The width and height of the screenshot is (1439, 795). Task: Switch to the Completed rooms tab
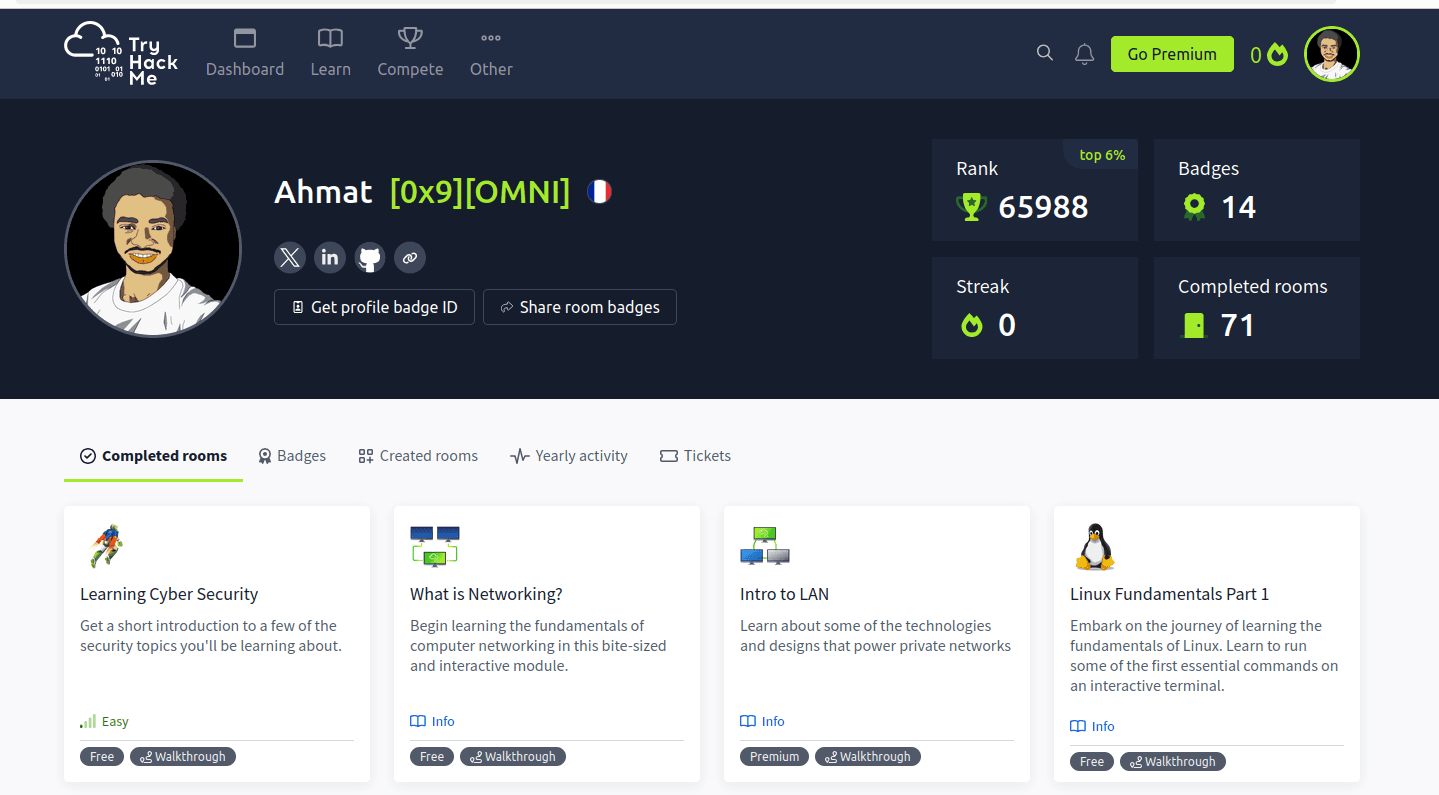tap(153, 456)
